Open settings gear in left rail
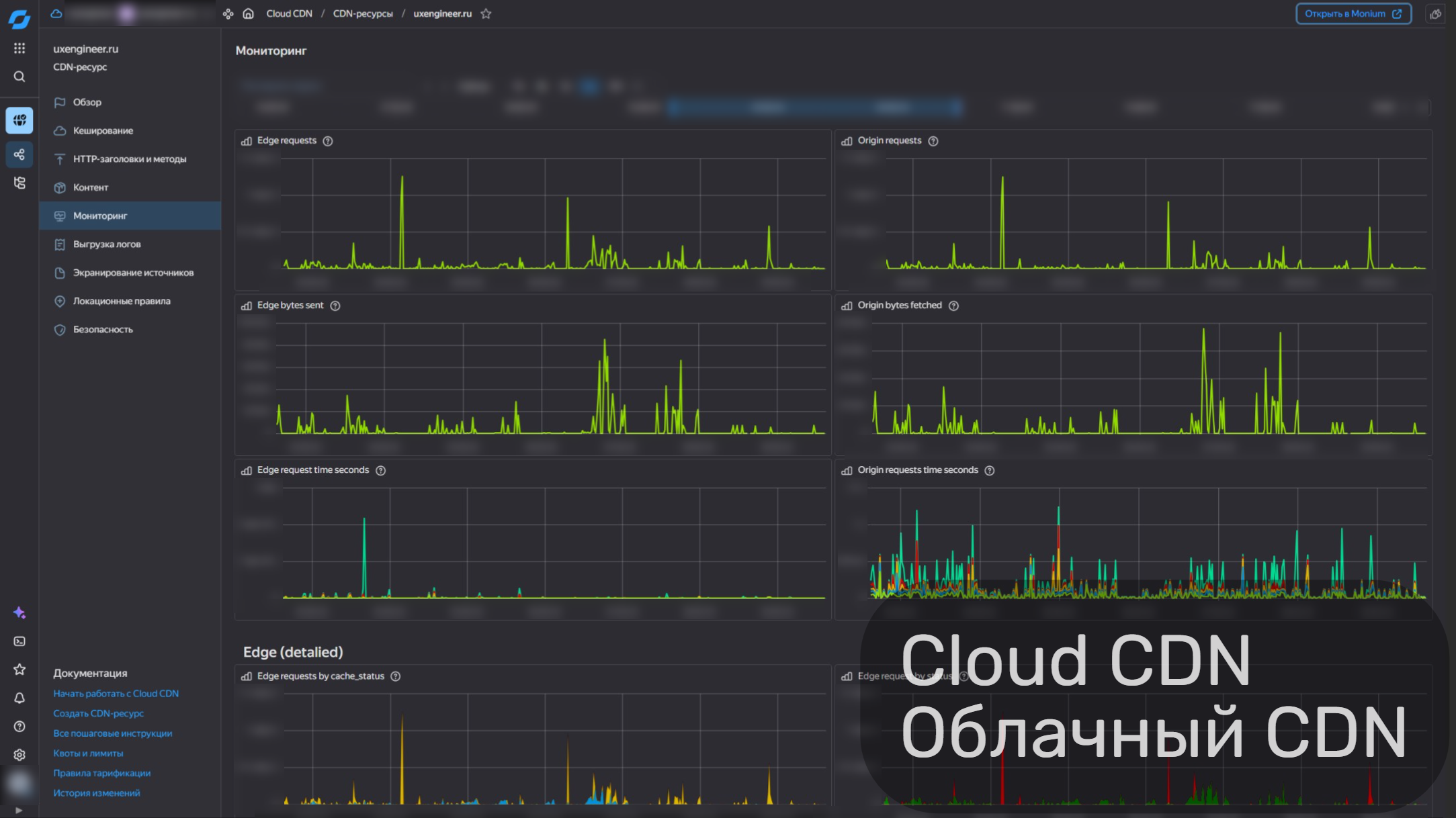Image resolution: width=1456 pixels, height=818 pixels. tap(19, 755)
